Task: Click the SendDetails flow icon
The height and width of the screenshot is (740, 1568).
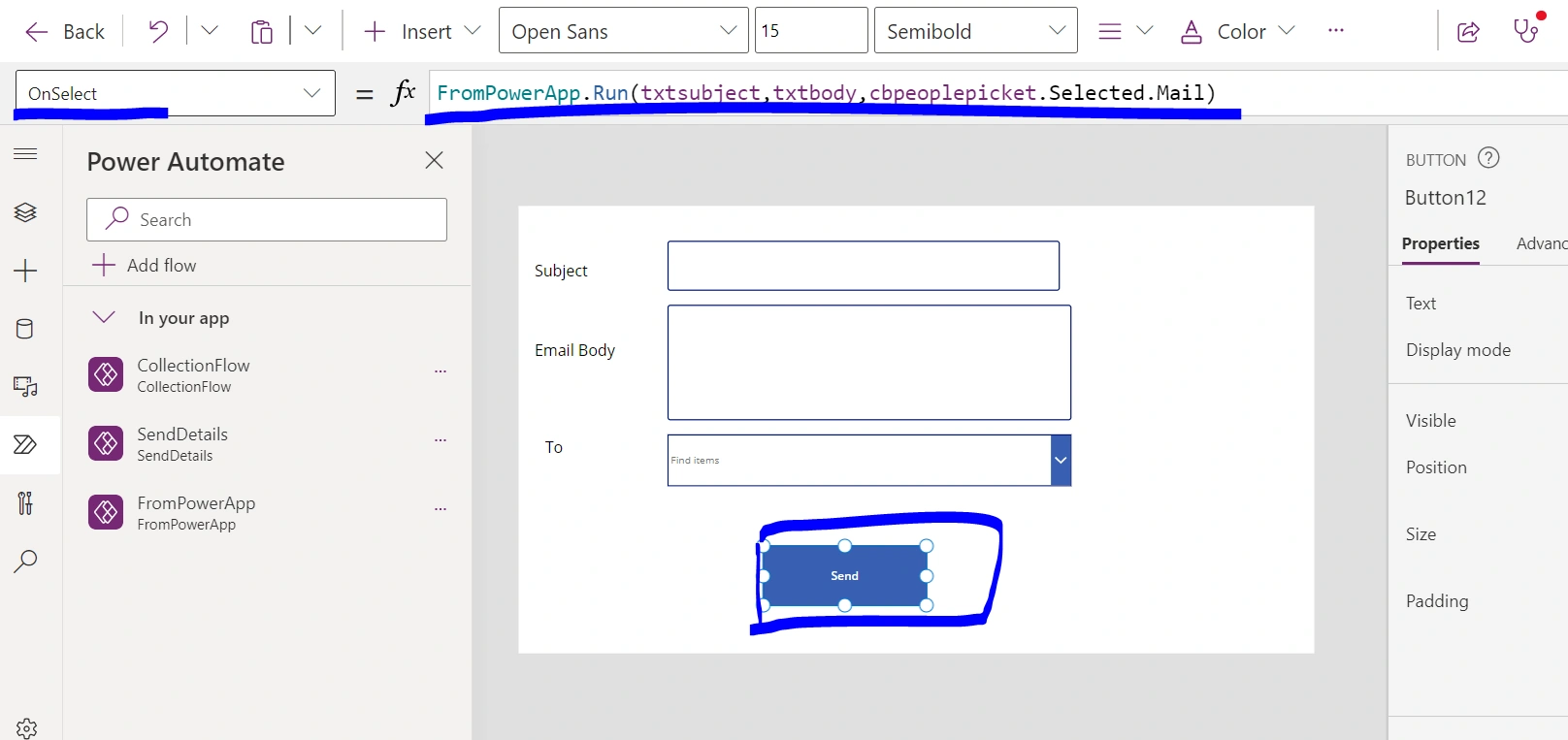Action: tap(106, 443)
